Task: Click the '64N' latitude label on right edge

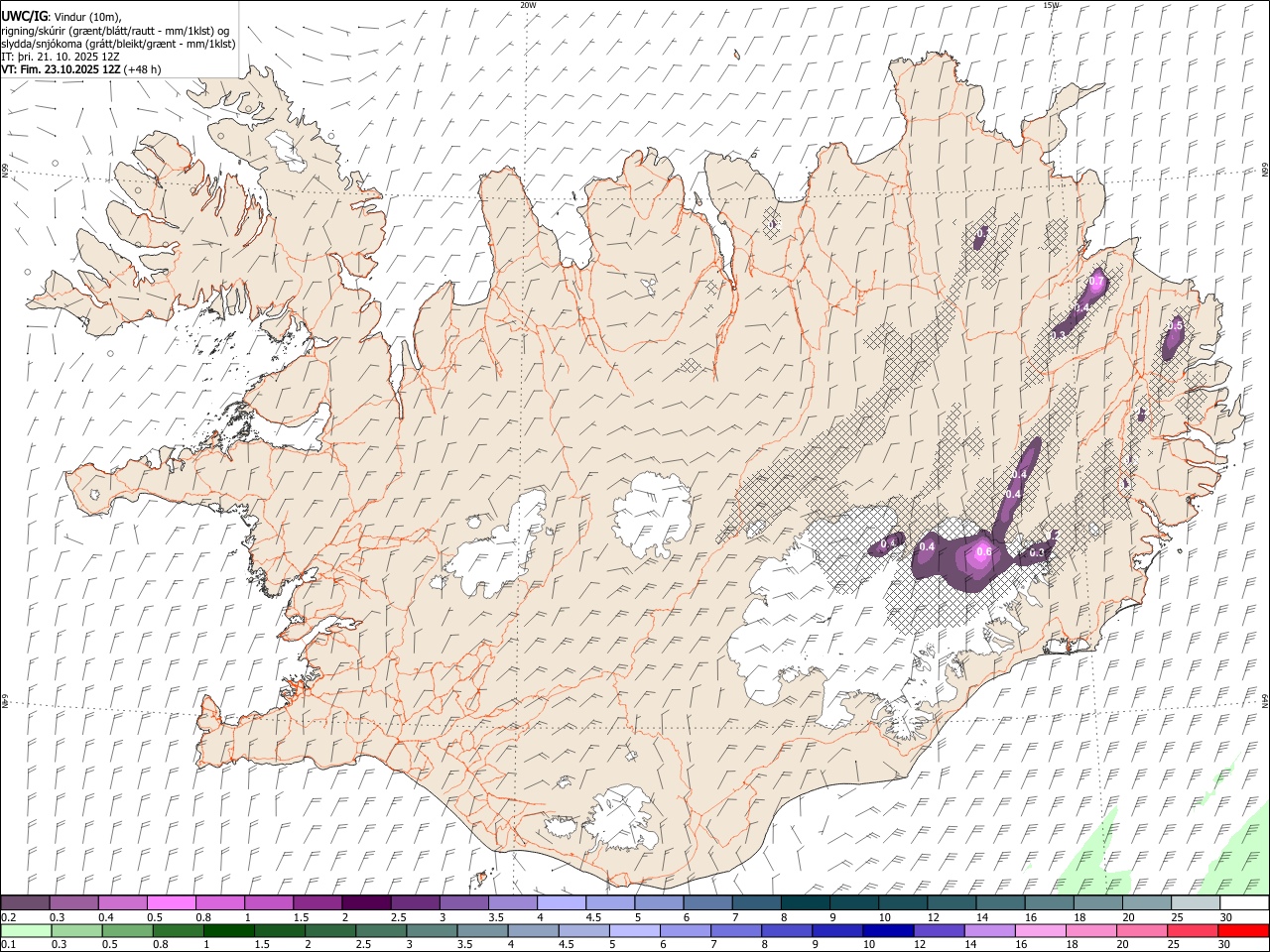Action: tap(1265, 700)
